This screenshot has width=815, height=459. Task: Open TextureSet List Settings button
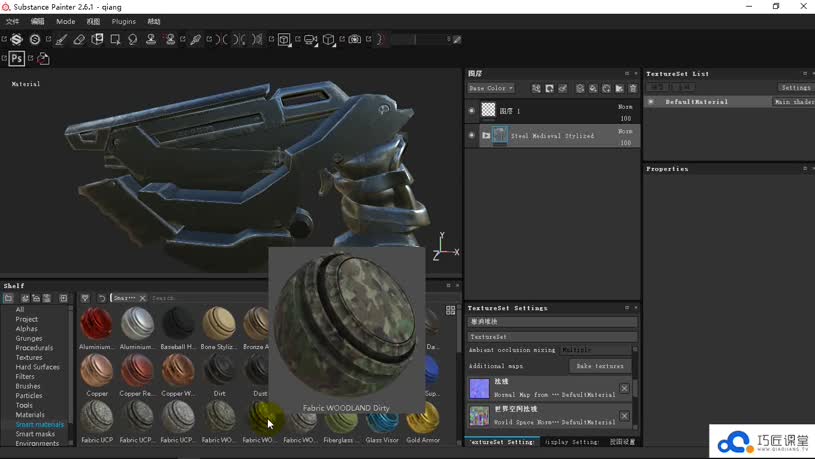click(795, 87)
